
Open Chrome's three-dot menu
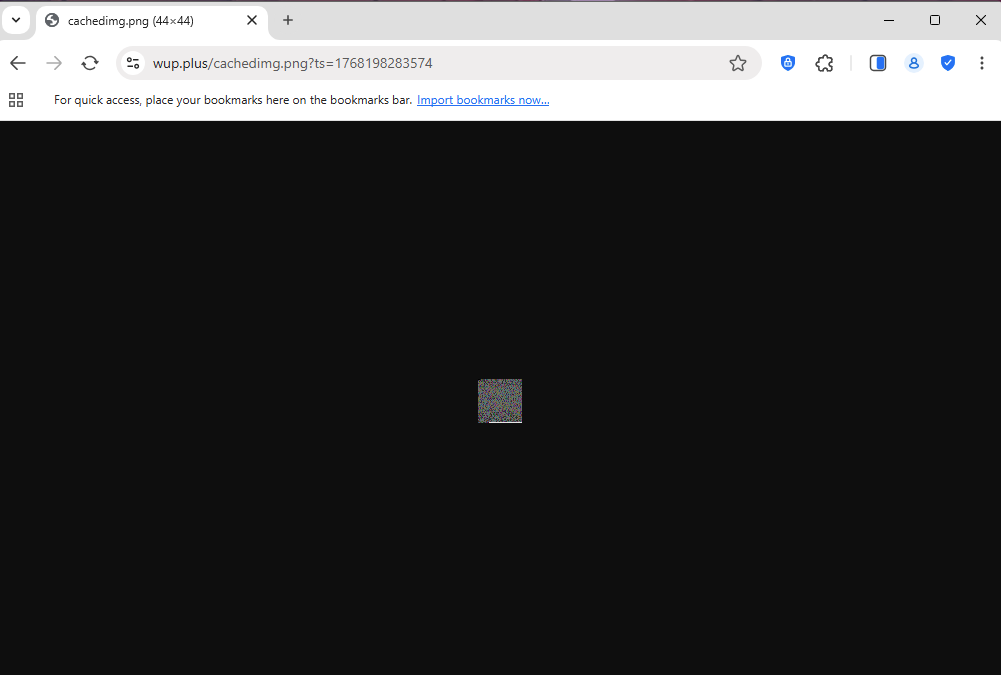pyautogui.click(x=982, y=63)
